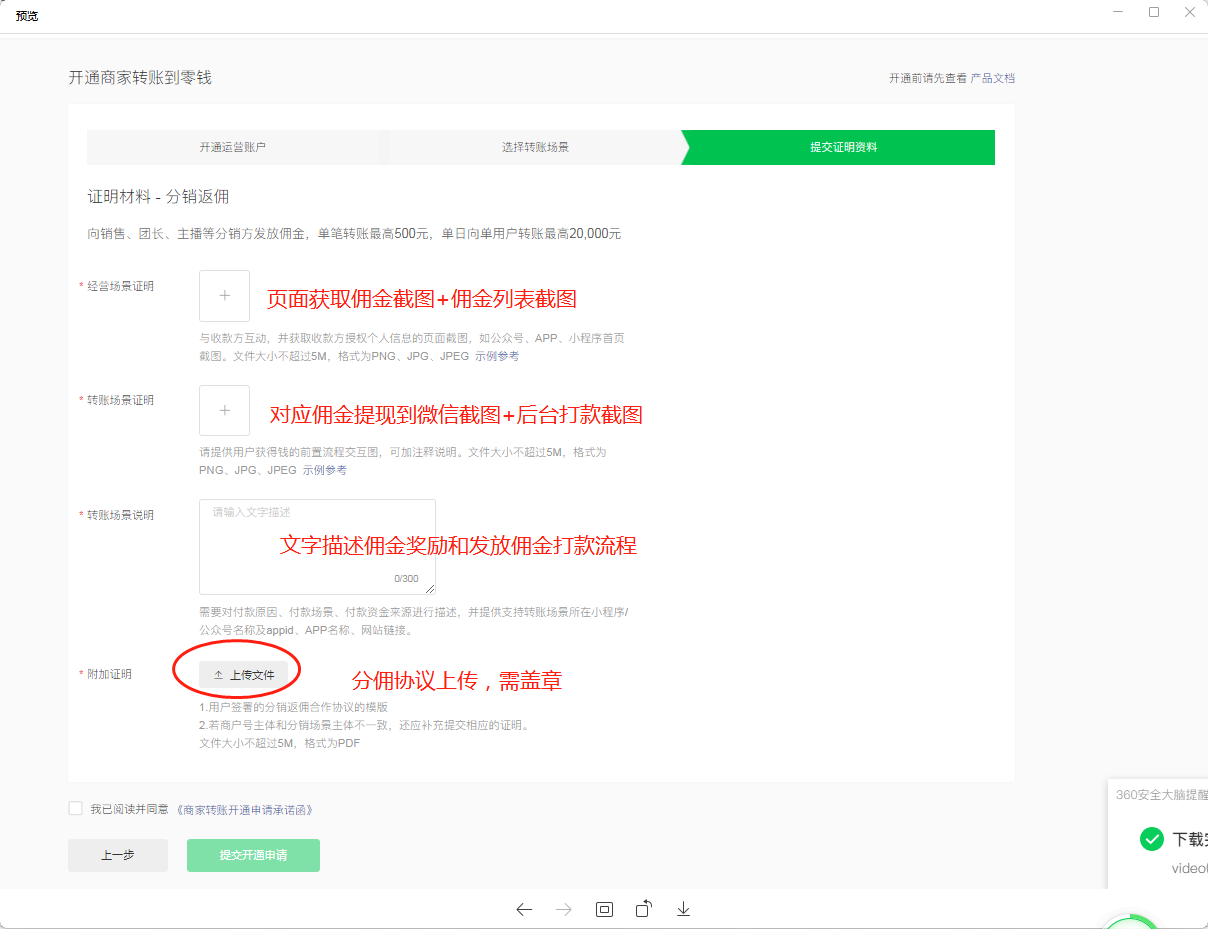This screenshot has width=1208, height=929.
Task: Click inside the 转账场景说明 text area
Action: (x=317, y=547)
